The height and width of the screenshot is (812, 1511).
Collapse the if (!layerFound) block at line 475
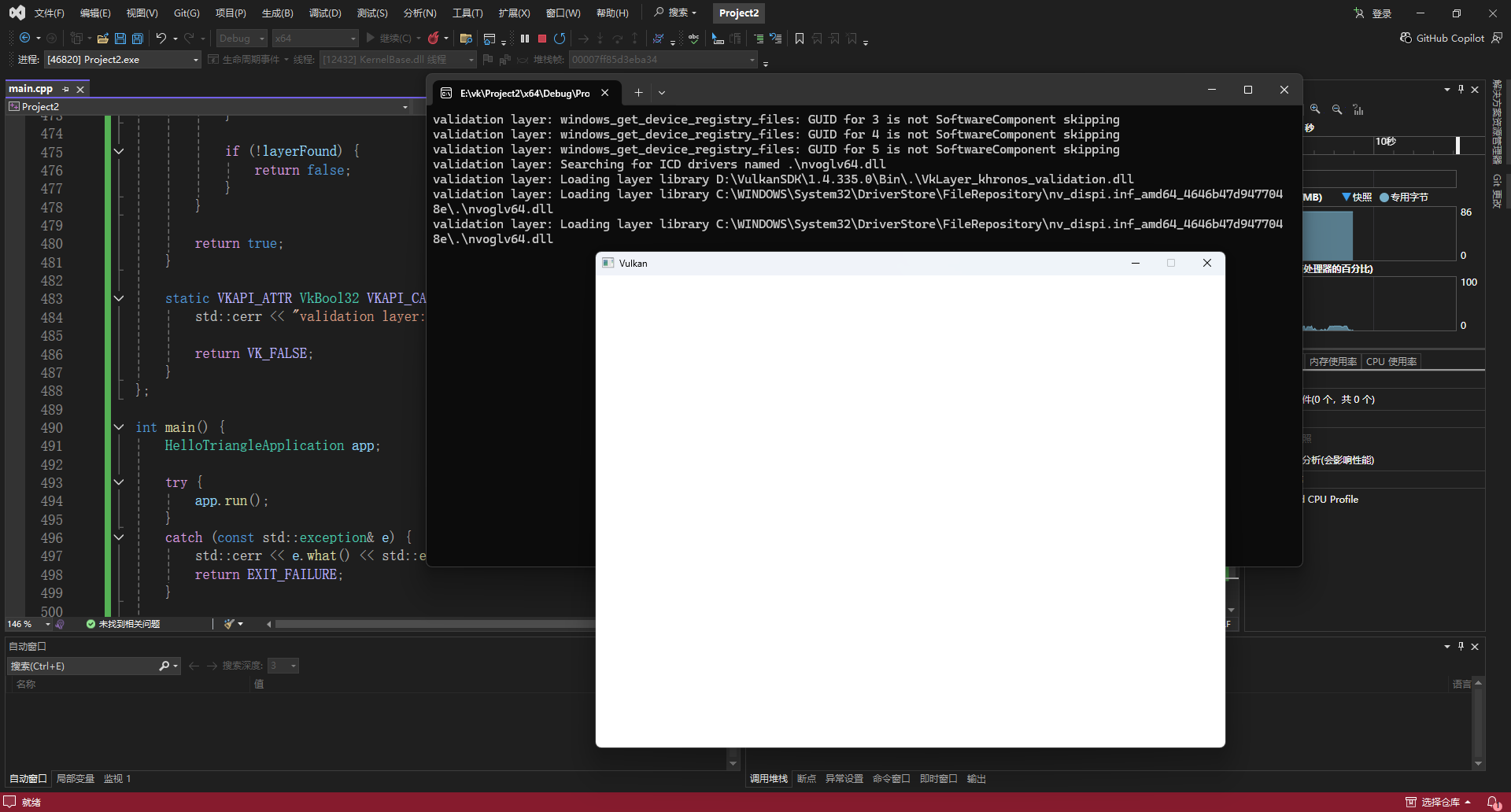tap(119, 151)
